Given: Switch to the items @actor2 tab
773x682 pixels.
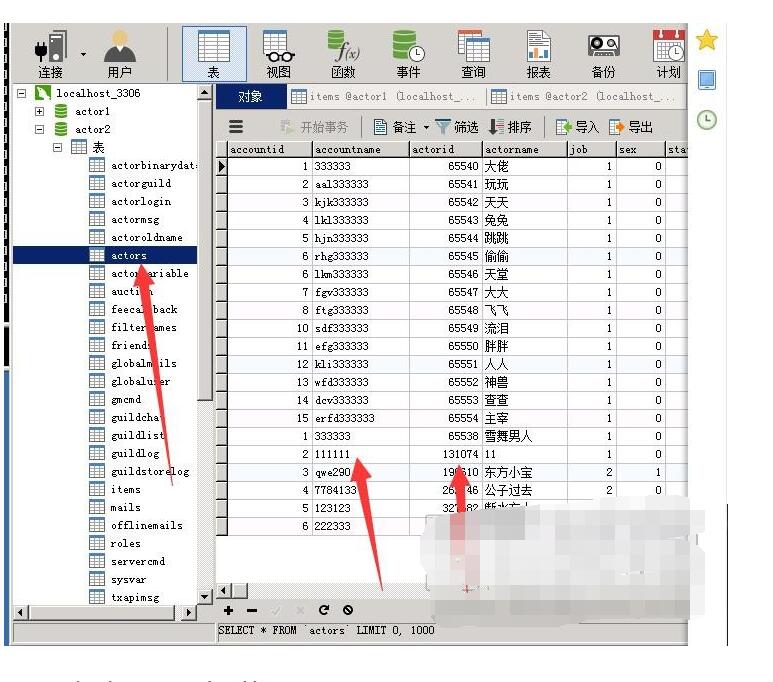Looking at the screenshot, I should point(585,97).
